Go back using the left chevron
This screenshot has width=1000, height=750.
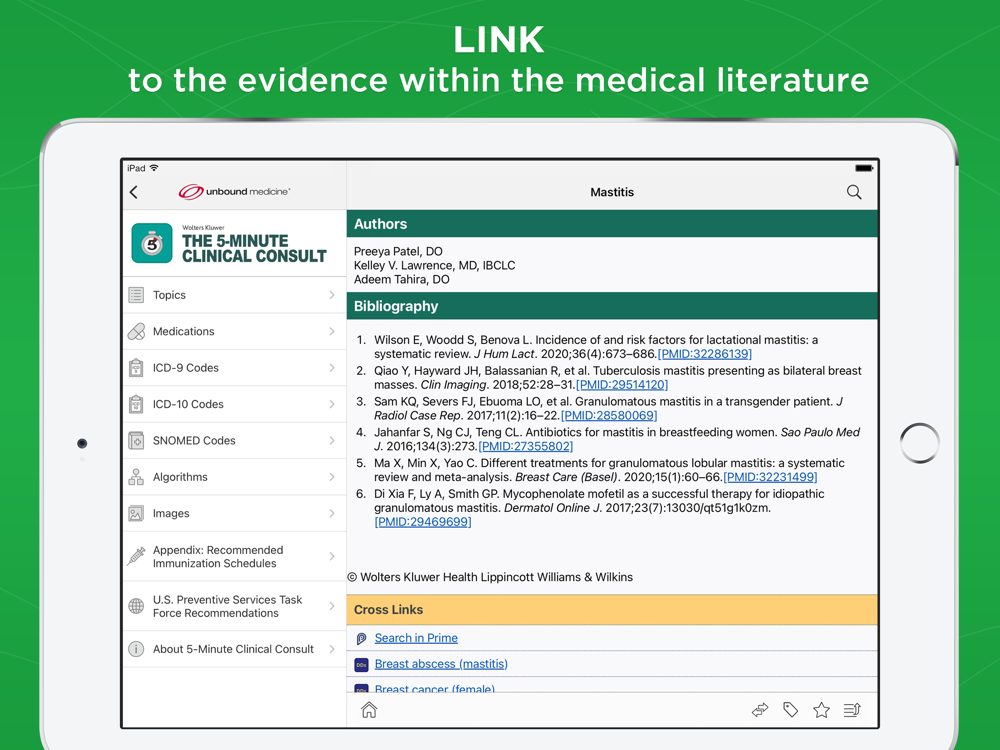(134, 192)
